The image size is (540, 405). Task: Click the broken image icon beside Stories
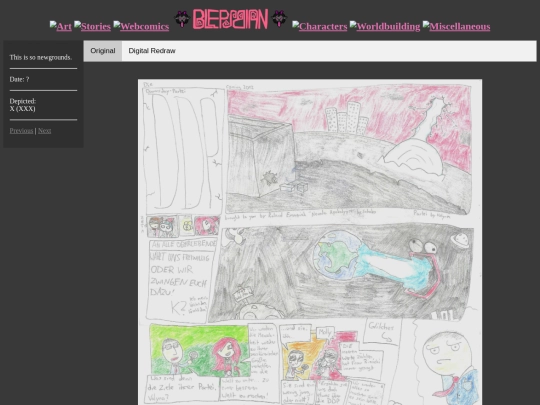pos(77,24)
